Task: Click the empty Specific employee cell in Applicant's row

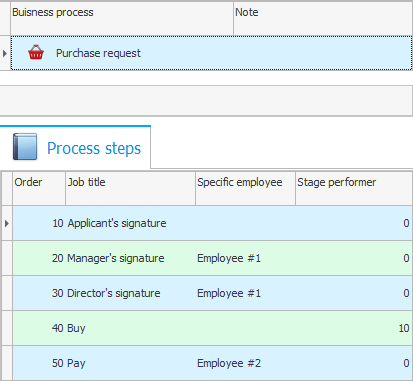Action: tap(245, 223)
